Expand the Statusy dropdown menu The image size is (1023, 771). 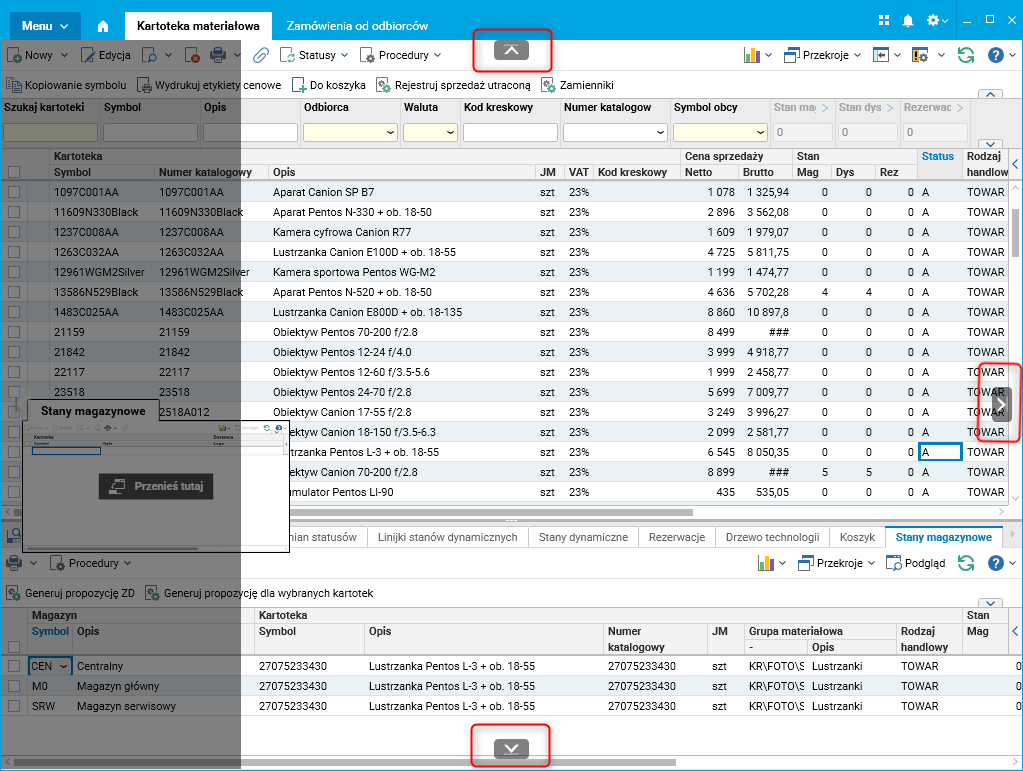314,55
